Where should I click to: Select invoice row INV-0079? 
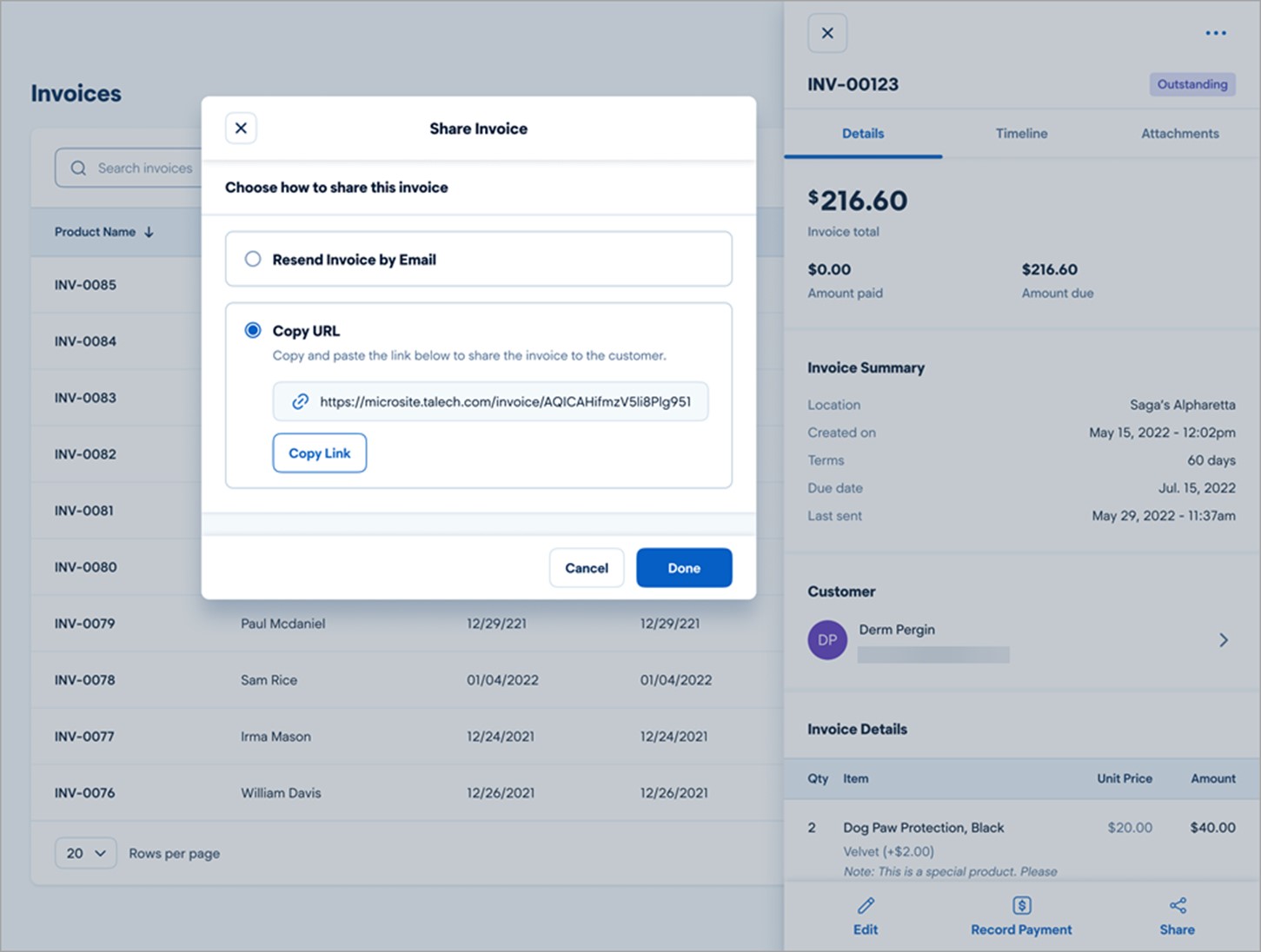pos(407,624)
